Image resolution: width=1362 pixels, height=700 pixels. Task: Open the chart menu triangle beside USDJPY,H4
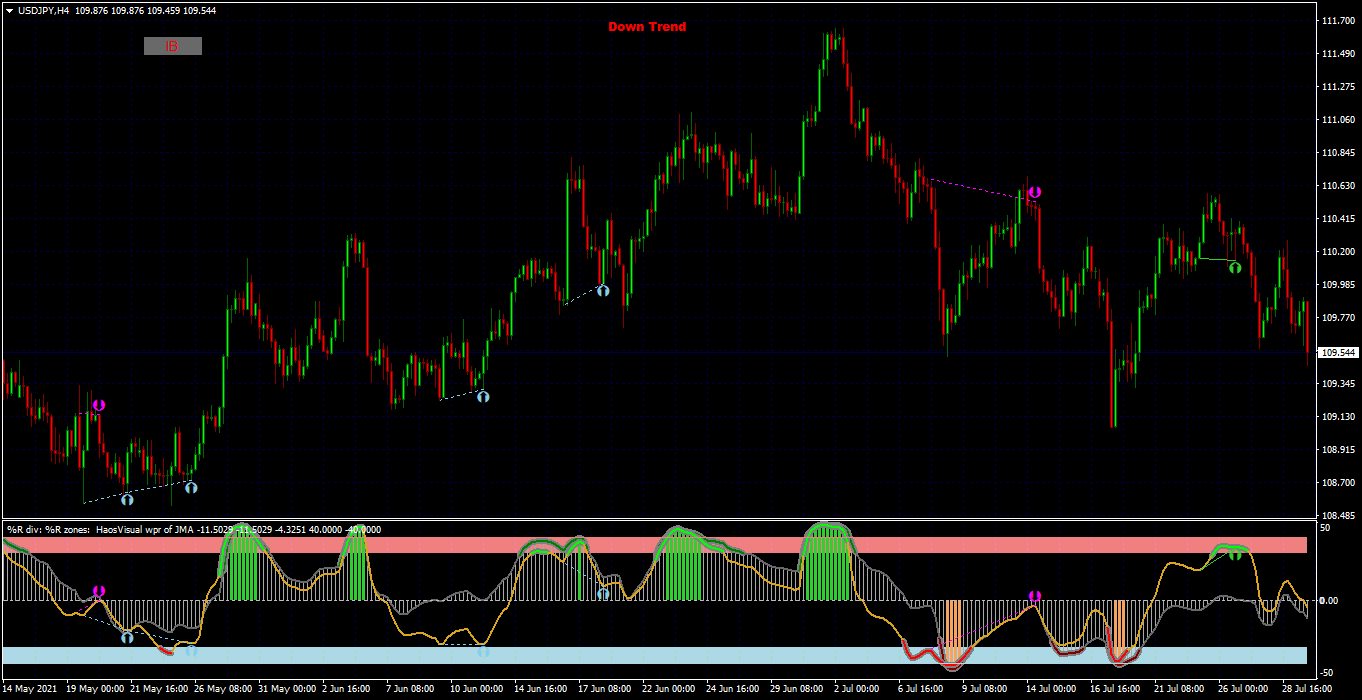click(x=9, y=10)
